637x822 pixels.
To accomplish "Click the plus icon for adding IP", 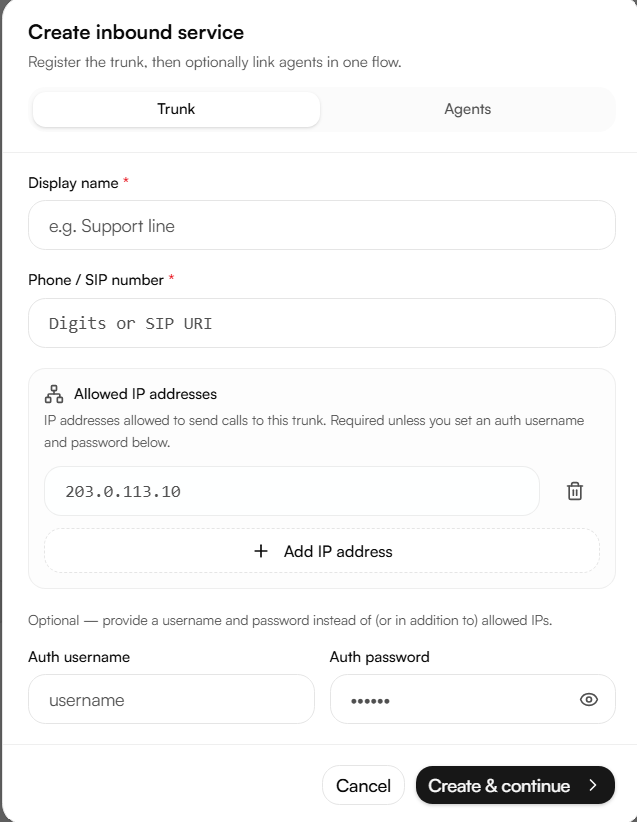I will tap(261, 551).
